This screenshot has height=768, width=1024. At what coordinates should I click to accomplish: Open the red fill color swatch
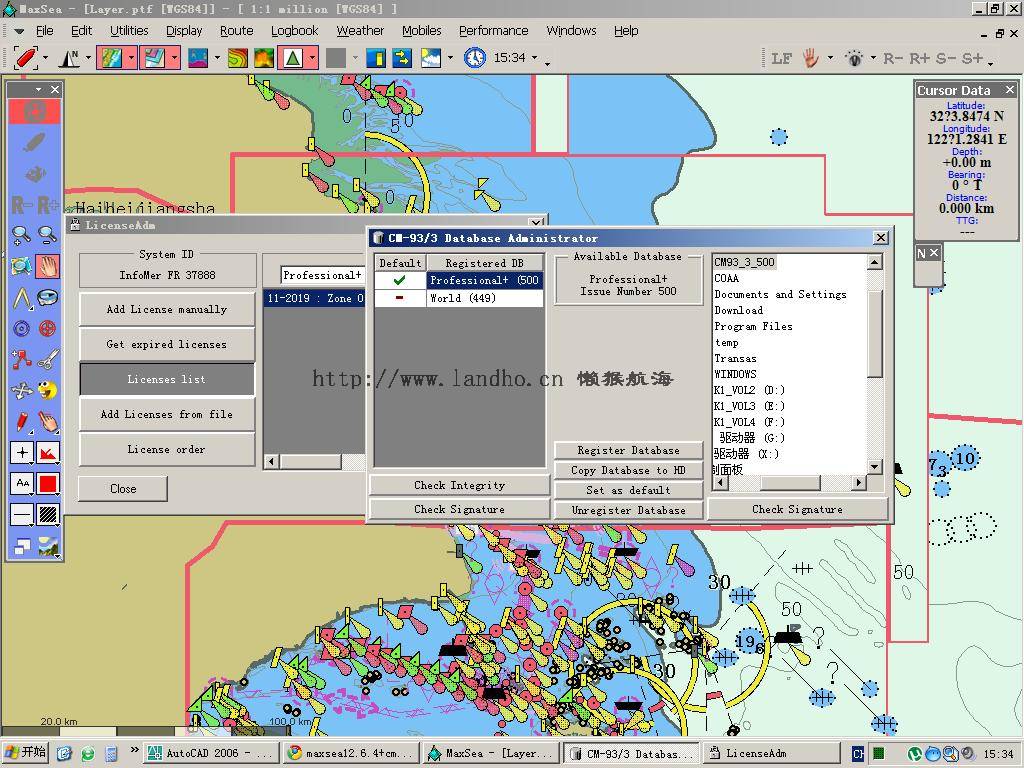(x=47, y=484)
